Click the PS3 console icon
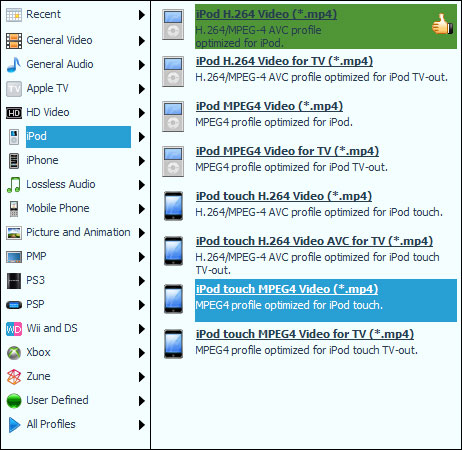Screen dimensions: 462x450 [14, 281]
